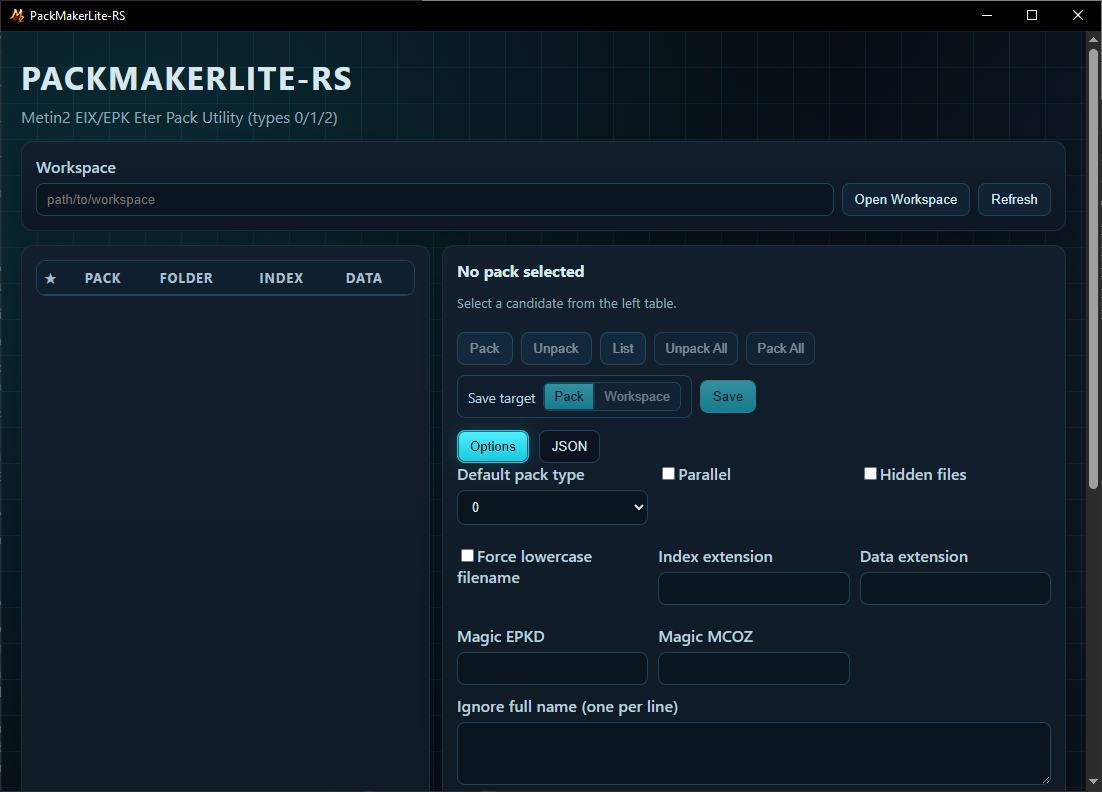Viewport: 1102px width, 792px height.
Task: Click the PackMakerLite-RS flame logo in title bar
Action: pyautogui.click(x=17, y=15)
